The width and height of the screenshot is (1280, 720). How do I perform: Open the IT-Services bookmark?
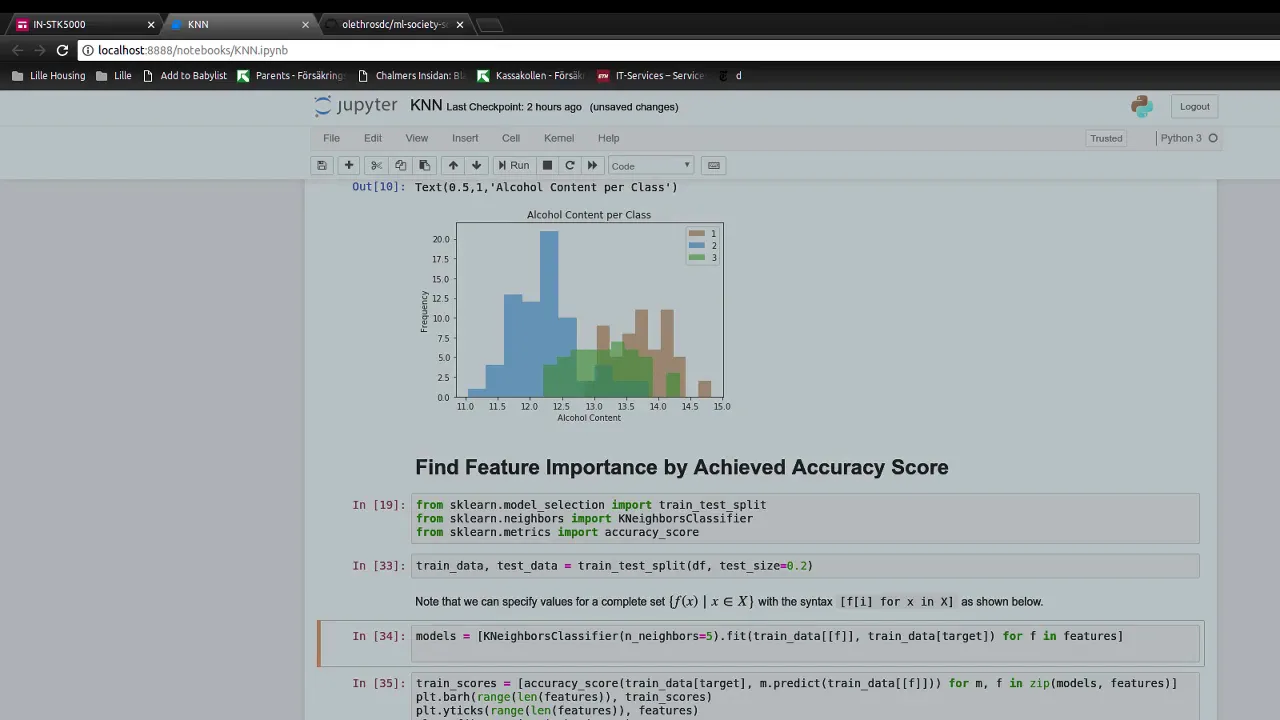tap(650, 75)
